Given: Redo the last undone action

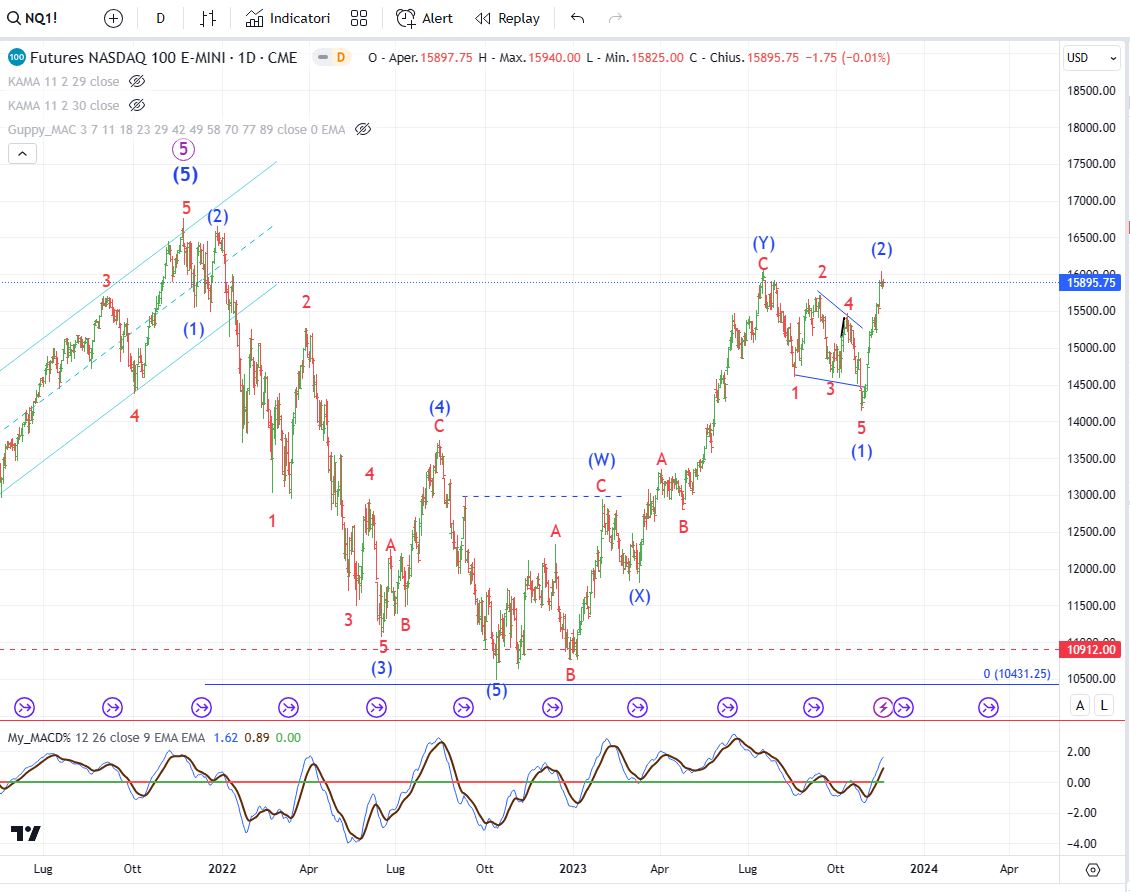Looking at the screenshot, I should [x=615, y=19].
